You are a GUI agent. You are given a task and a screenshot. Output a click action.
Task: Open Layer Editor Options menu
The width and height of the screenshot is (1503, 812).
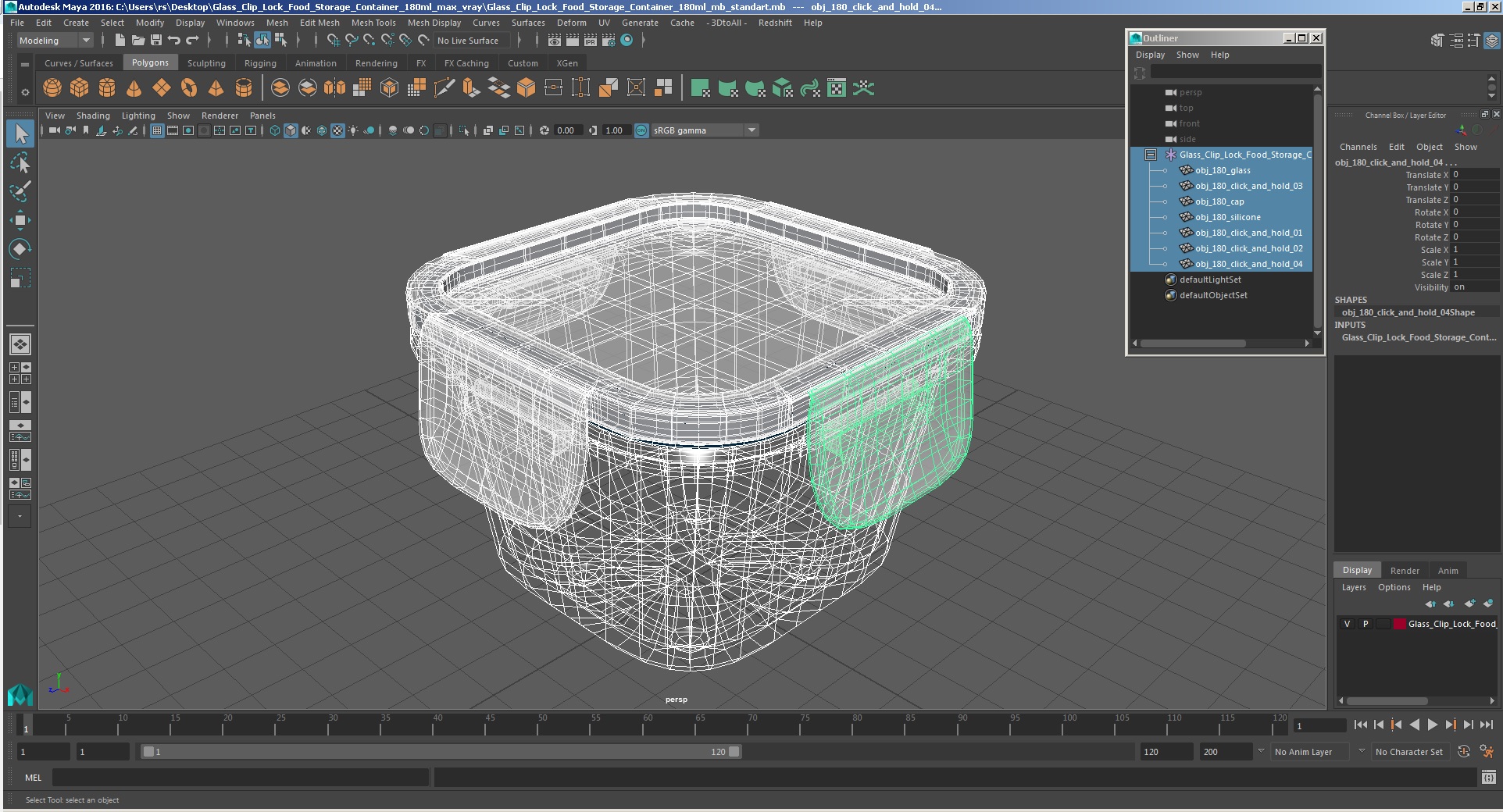click(x=1394, y=587)
